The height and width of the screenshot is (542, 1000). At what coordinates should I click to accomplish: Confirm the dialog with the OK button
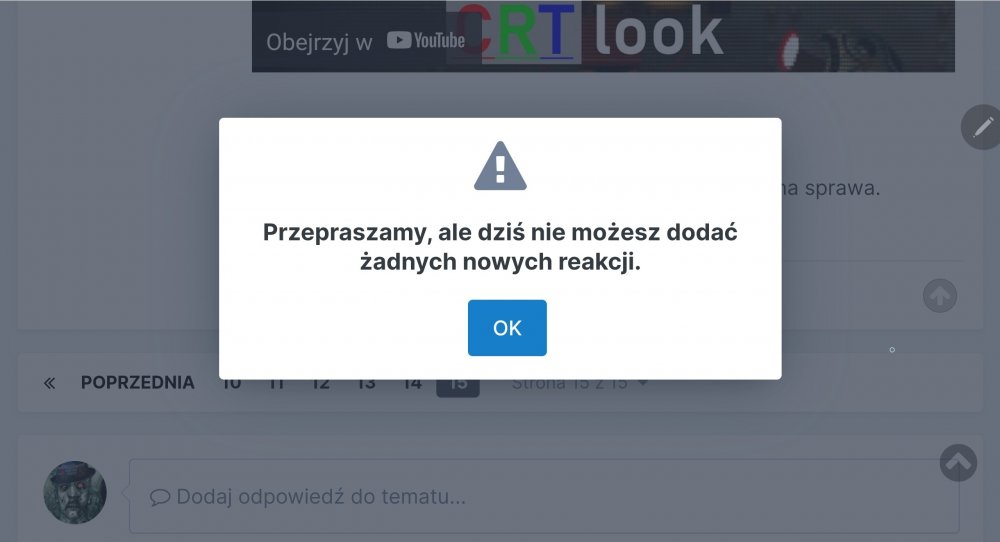click(507, 328)
